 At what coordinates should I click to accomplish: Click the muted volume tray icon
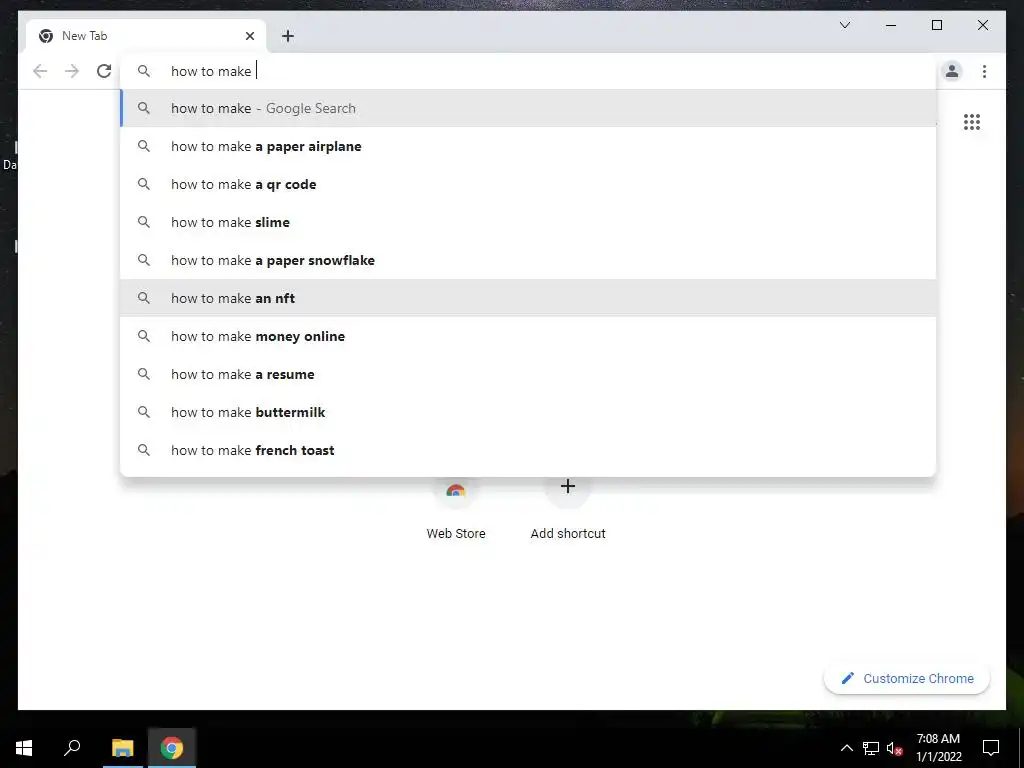pyautogui.click(x=895, y=748)
